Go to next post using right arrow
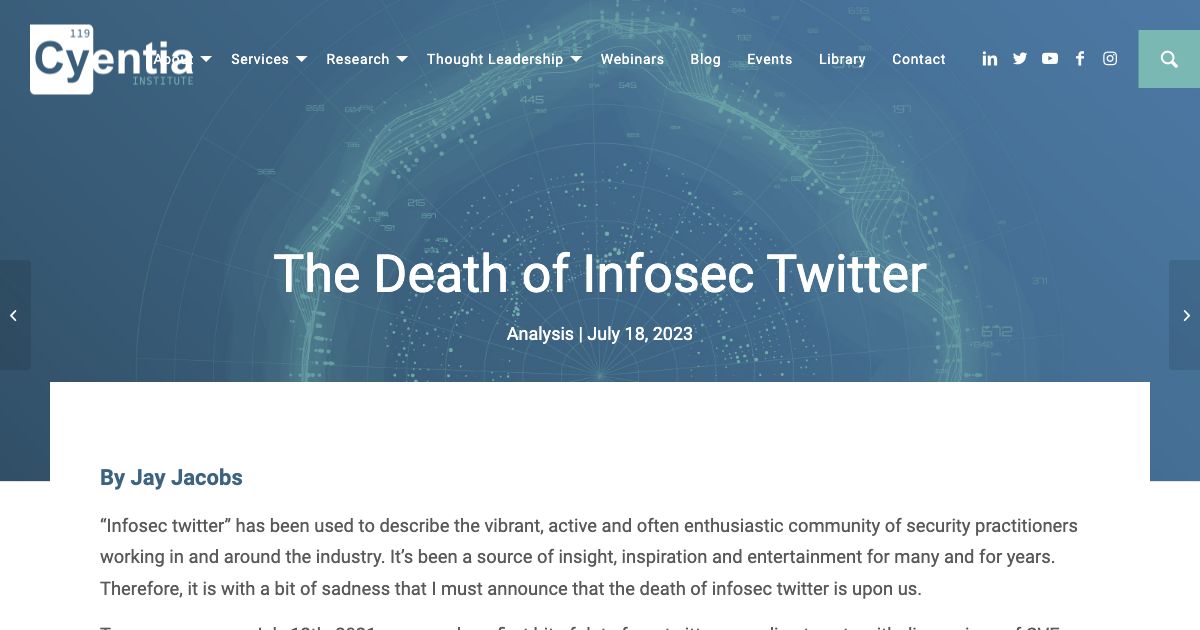The image size is (1200, 630). point(1185,315)
